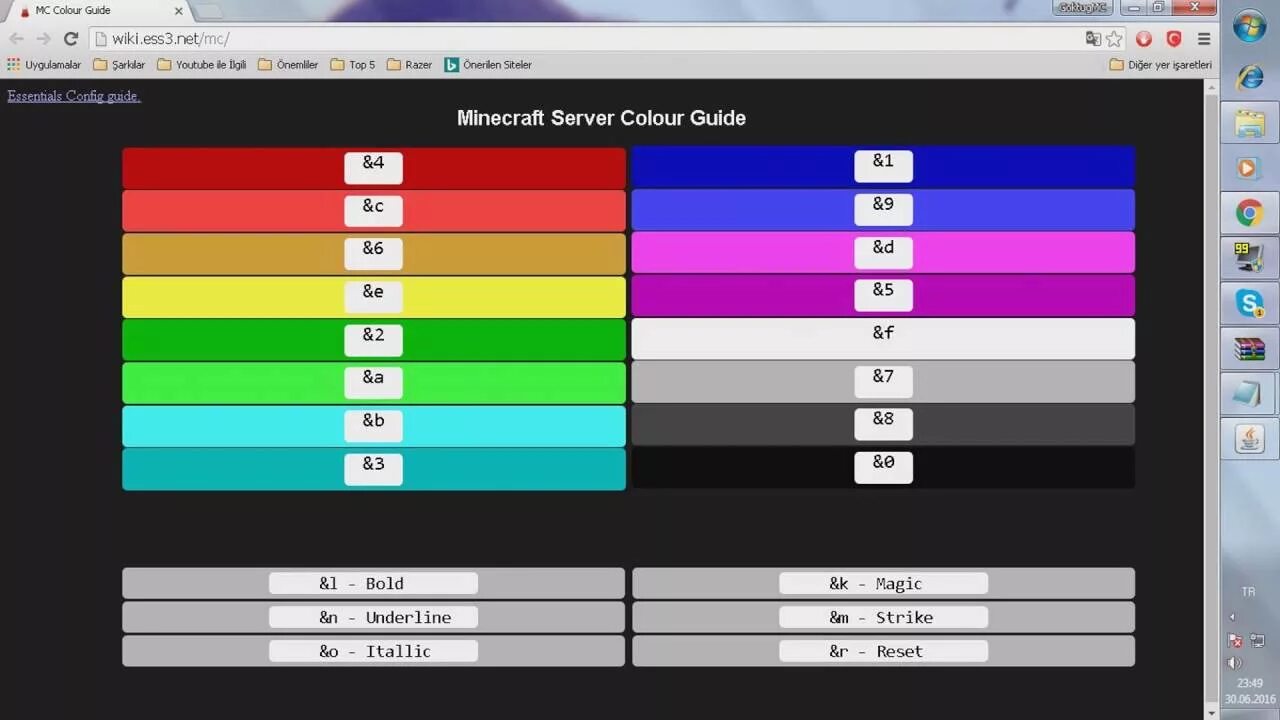The image size is (1280, 720).
Task: Click the page vertical scrollbar
Action: [1212, 400]
